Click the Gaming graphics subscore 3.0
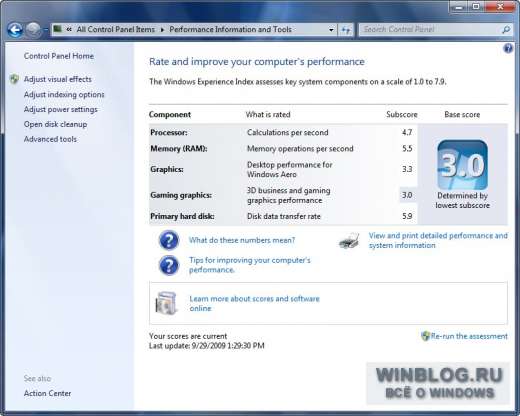This screenshot has width=520, height=416. click(x=407, y=195)
